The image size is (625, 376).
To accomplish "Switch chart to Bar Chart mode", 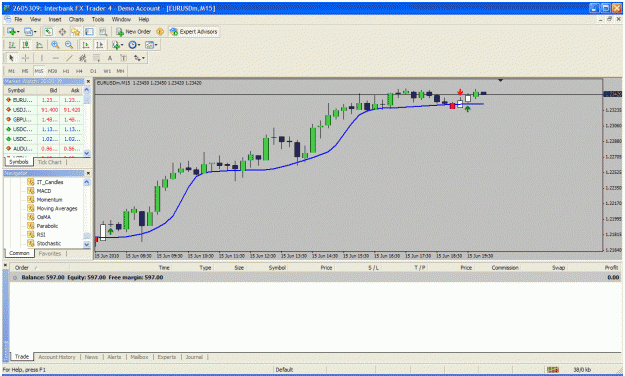I will coord(12,45).
